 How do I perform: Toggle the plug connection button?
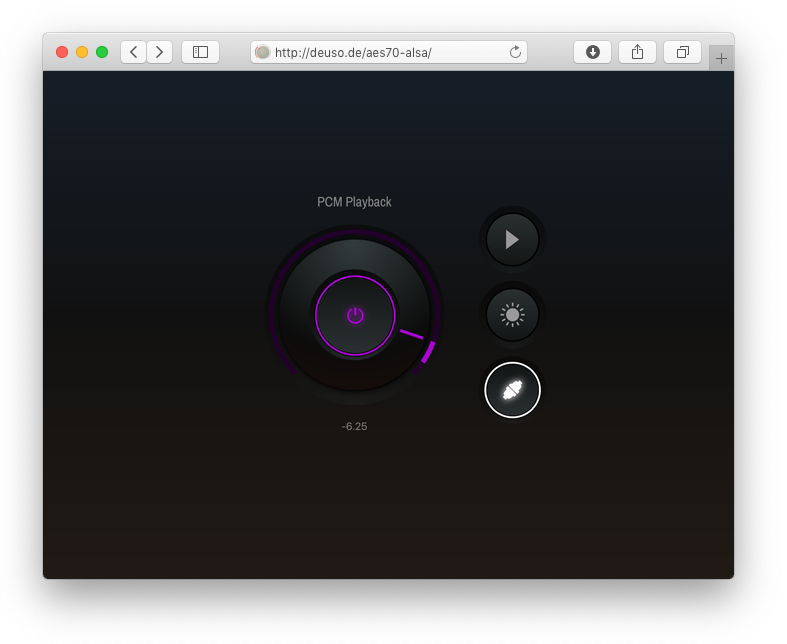coord(512,390)
